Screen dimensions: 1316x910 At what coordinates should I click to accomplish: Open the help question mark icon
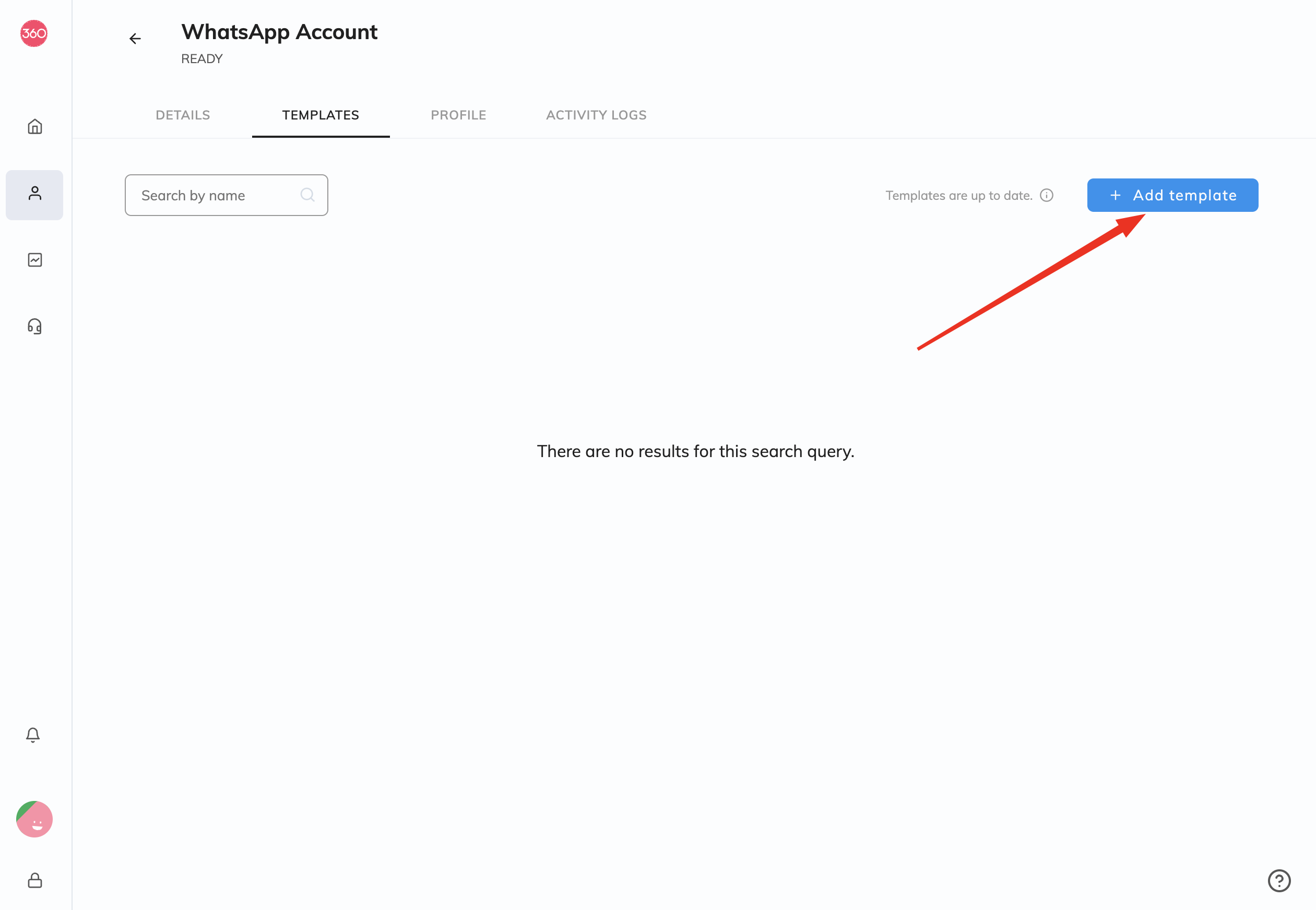coord(1279,881)
